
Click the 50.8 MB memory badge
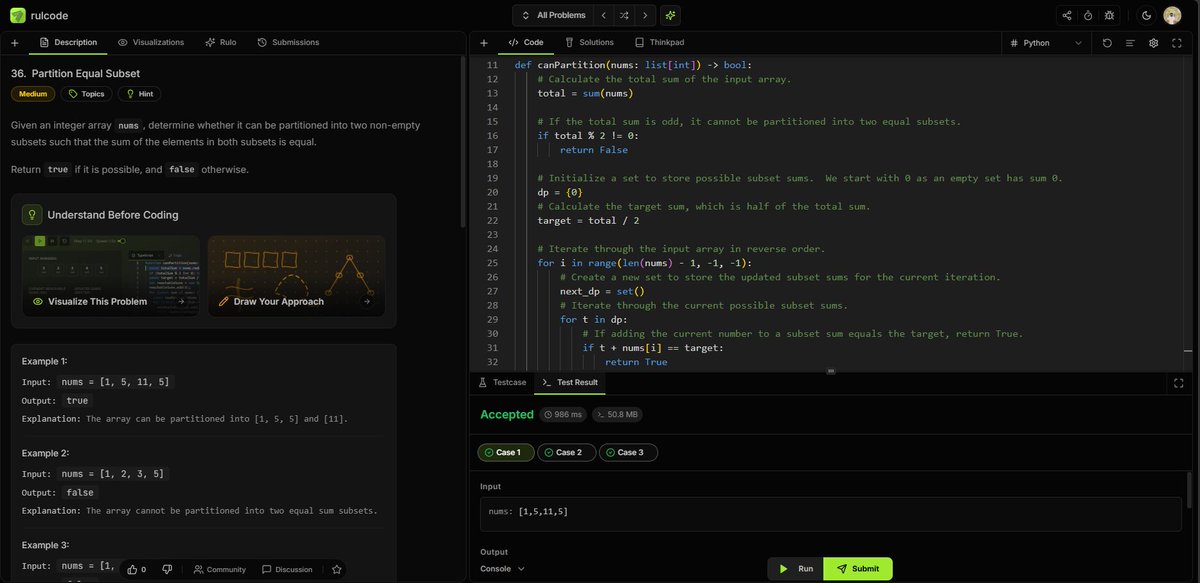[x=616, y=414]
